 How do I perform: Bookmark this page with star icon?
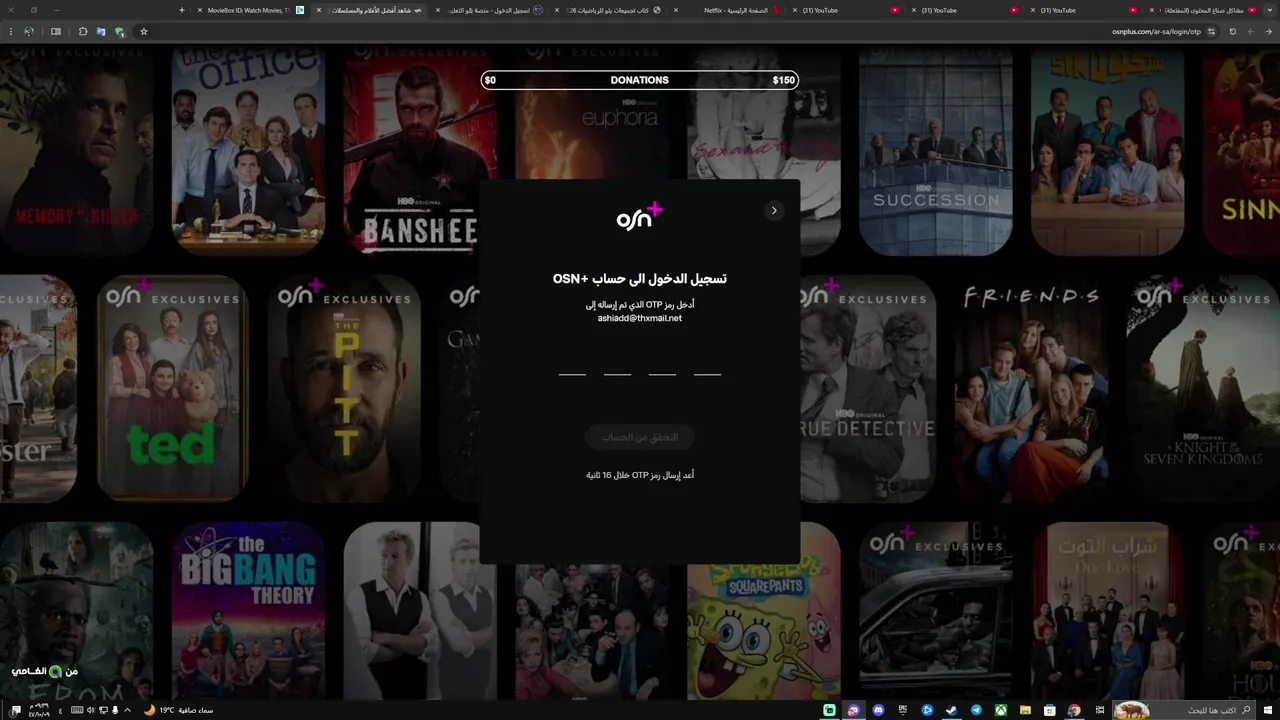point(144,31)
